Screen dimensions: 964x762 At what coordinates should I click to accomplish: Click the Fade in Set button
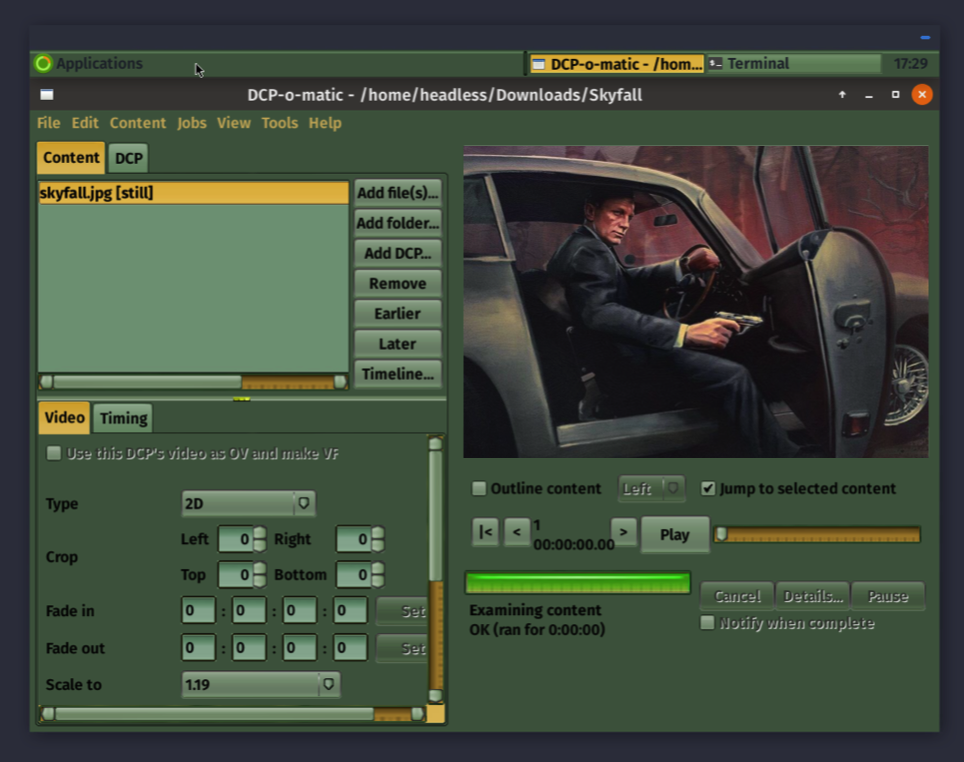point(403,611)
